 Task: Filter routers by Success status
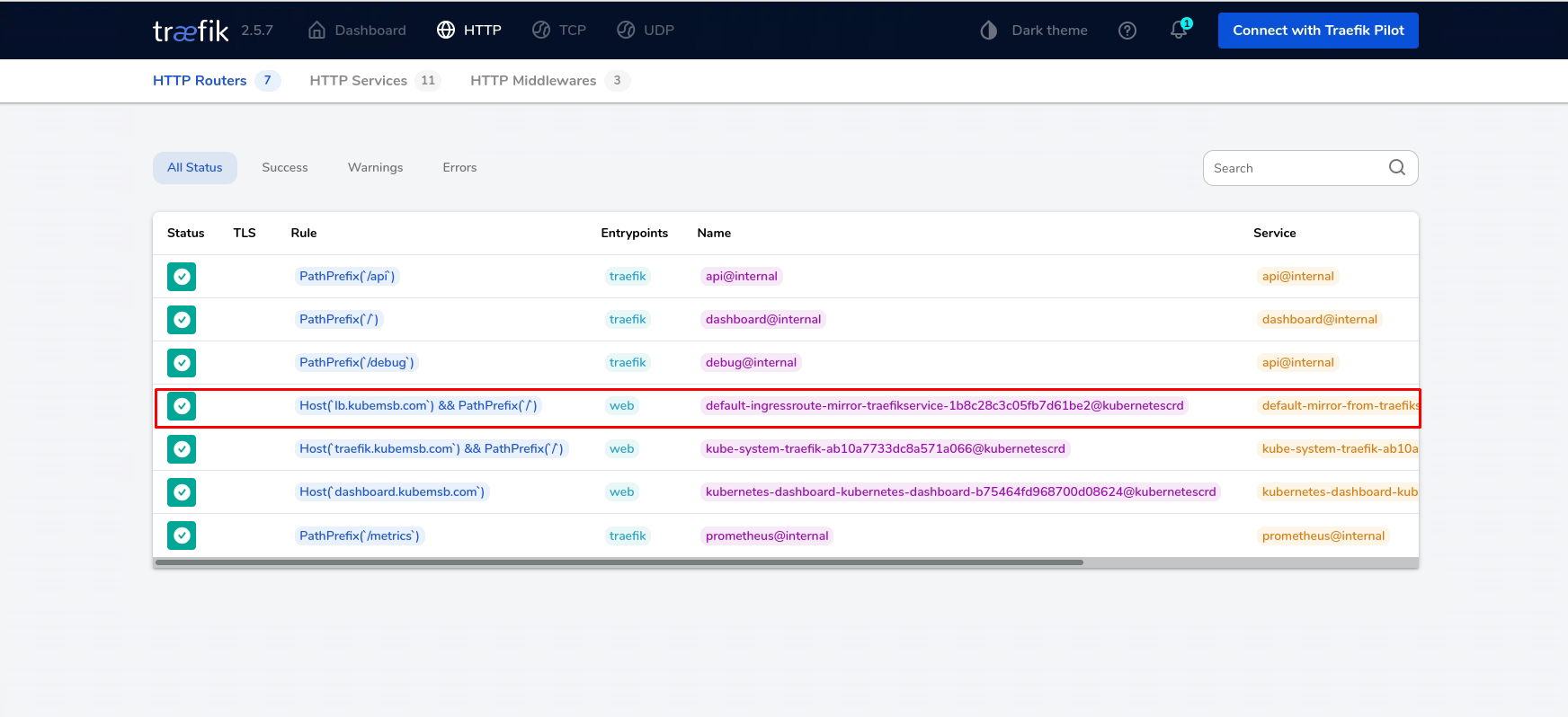[x=285, y=168]
